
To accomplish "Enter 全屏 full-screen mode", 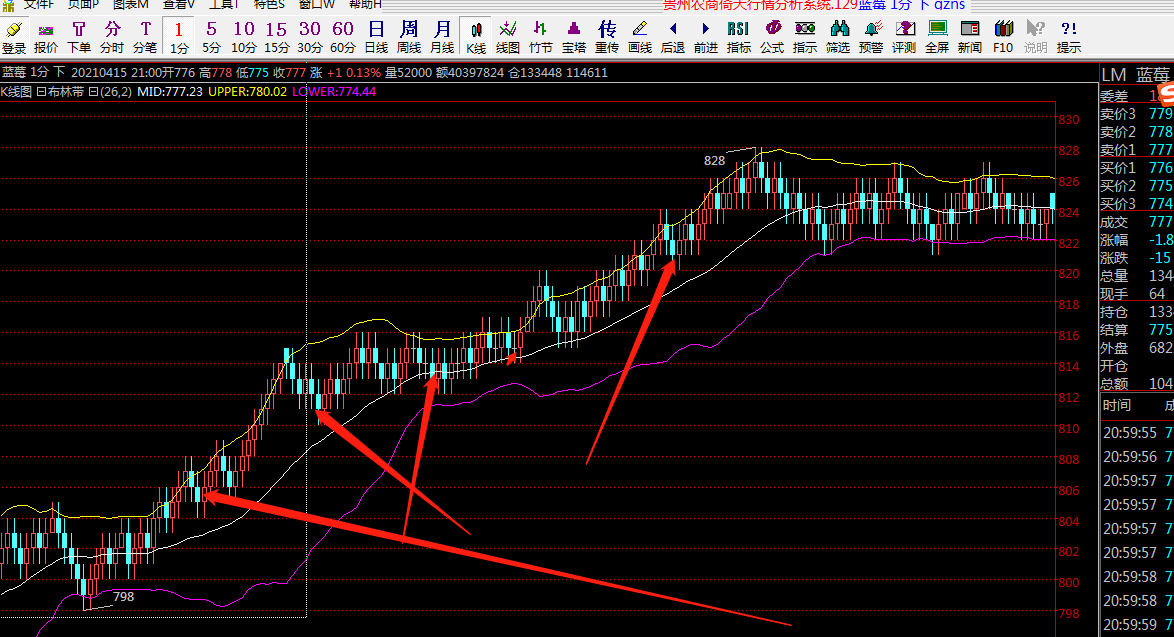I will pyautogui.click(x=937, y=37).
